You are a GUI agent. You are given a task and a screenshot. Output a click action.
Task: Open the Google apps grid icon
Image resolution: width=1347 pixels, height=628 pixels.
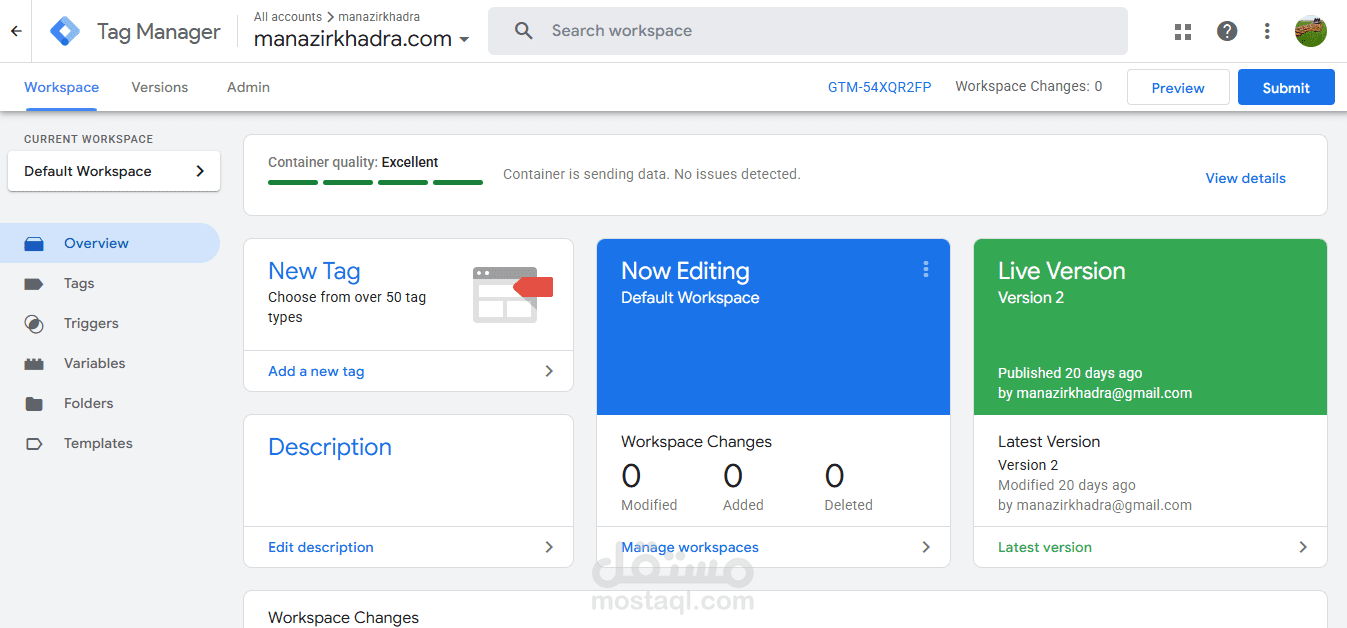tap(1183, 31)
